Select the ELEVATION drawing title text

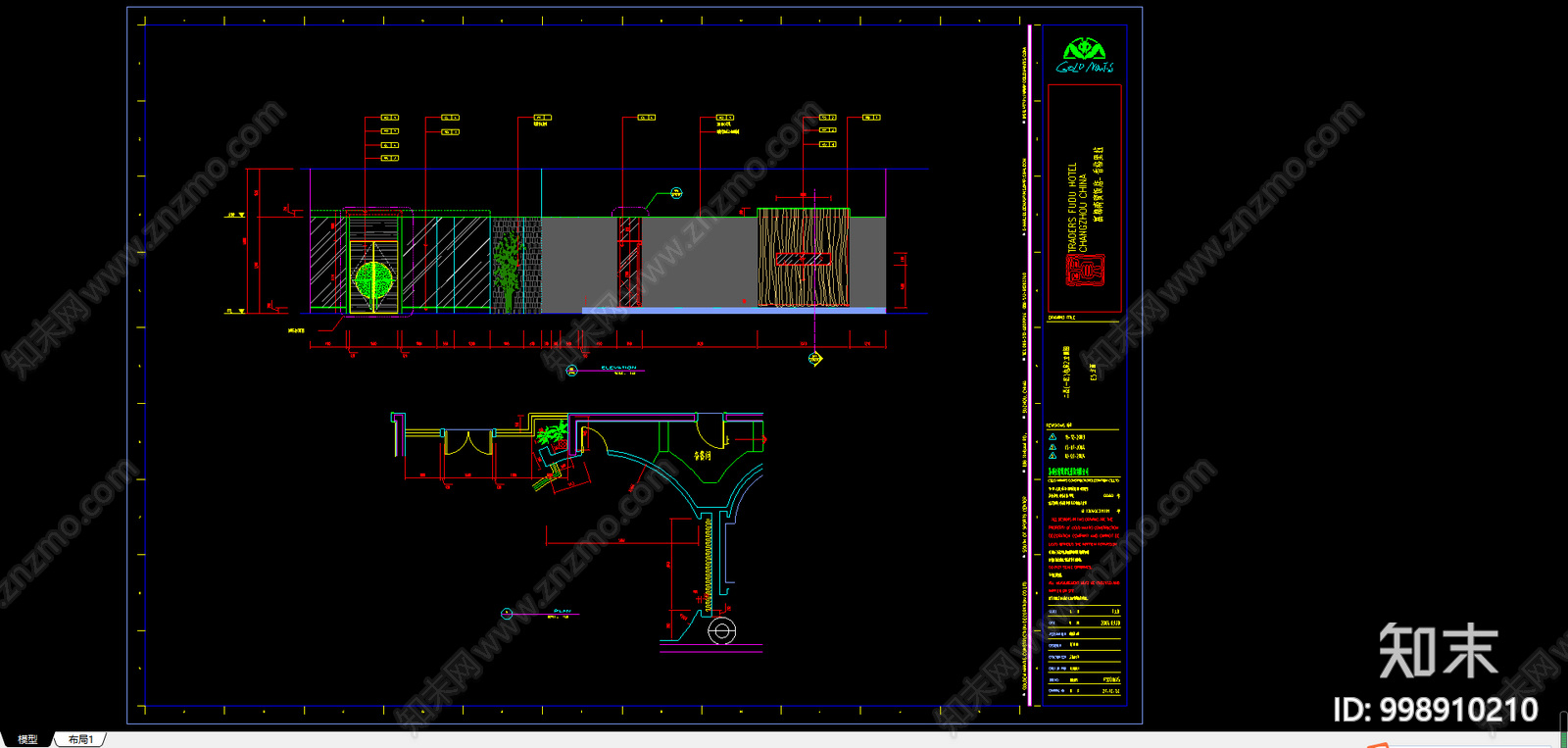618,368
